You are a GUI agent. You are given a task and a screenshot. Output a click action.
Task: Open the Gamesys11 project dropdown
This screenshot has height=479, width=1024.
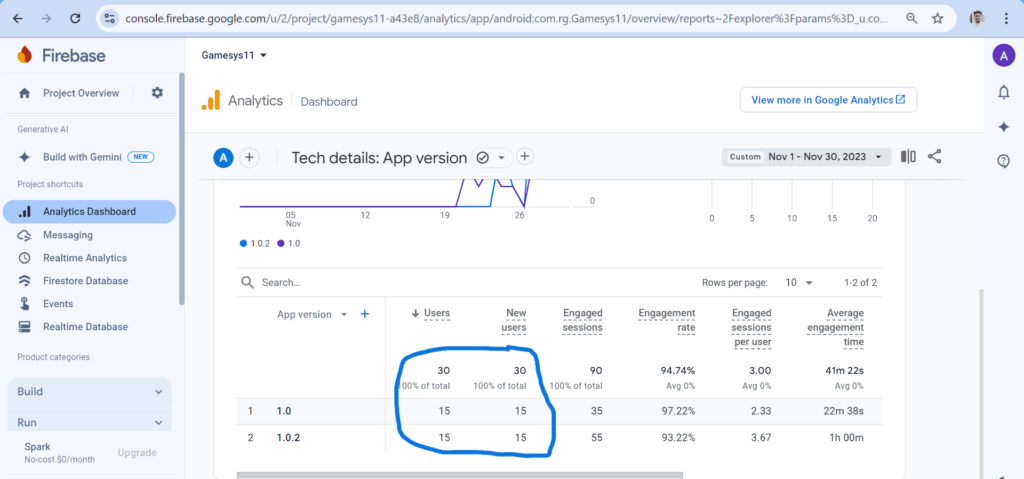234,55
